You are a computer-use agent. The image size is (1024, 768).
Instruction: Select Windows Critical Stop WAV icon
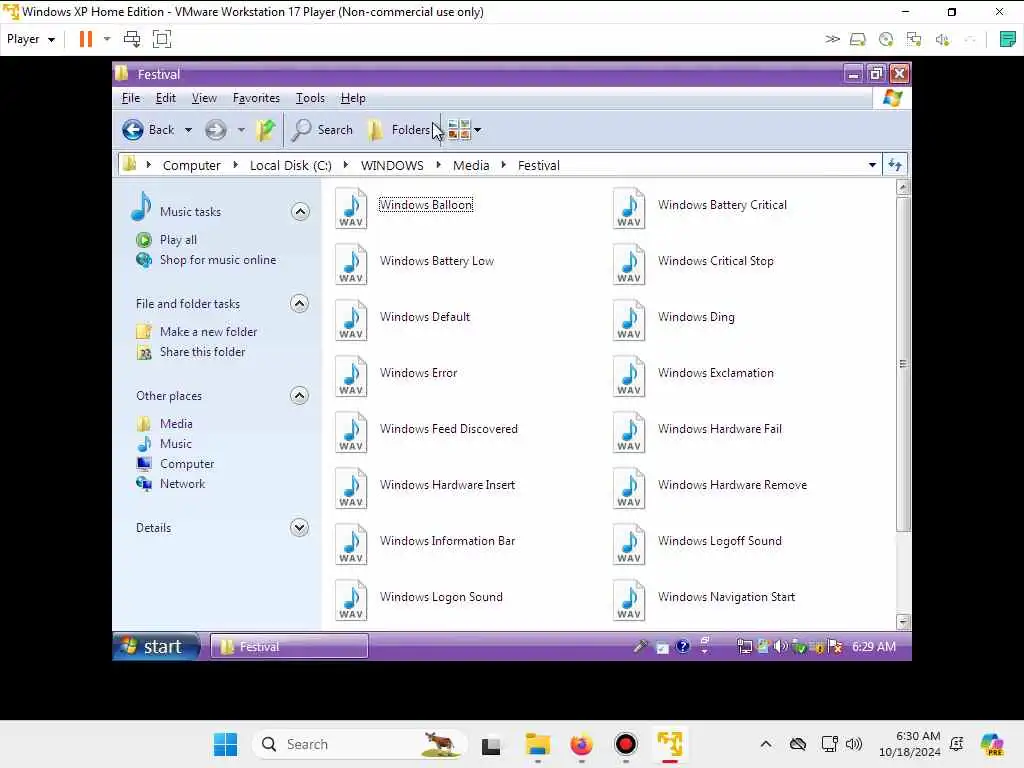point(629,264)
